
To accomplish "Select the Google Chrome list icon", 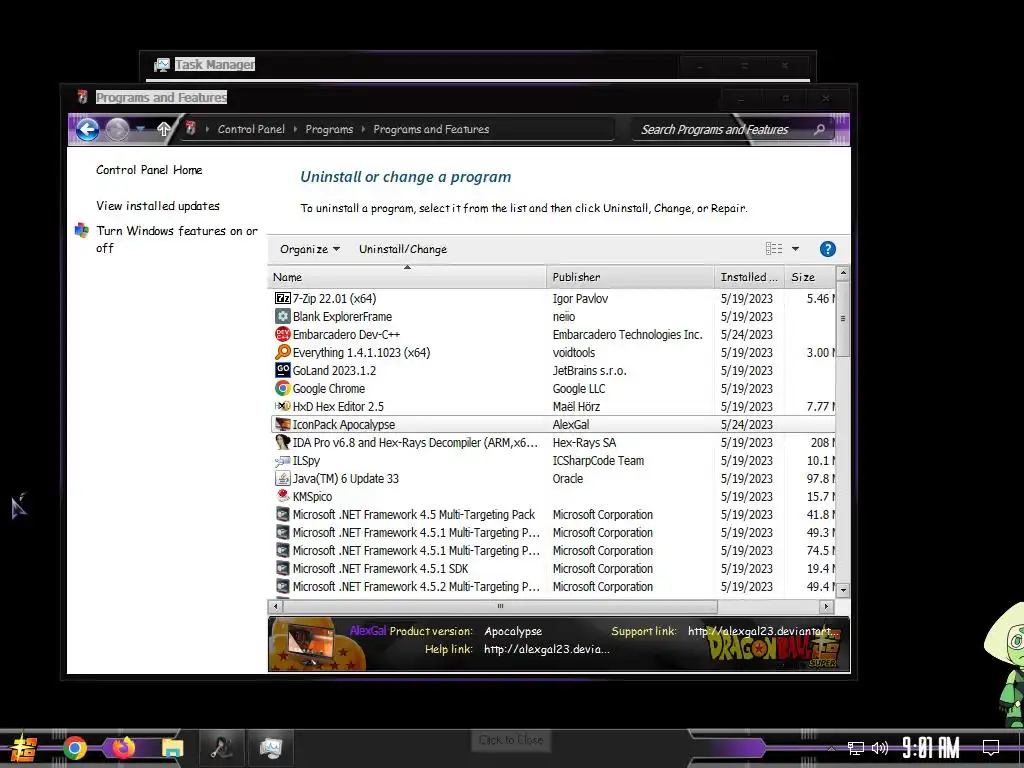I will point(283,389).
